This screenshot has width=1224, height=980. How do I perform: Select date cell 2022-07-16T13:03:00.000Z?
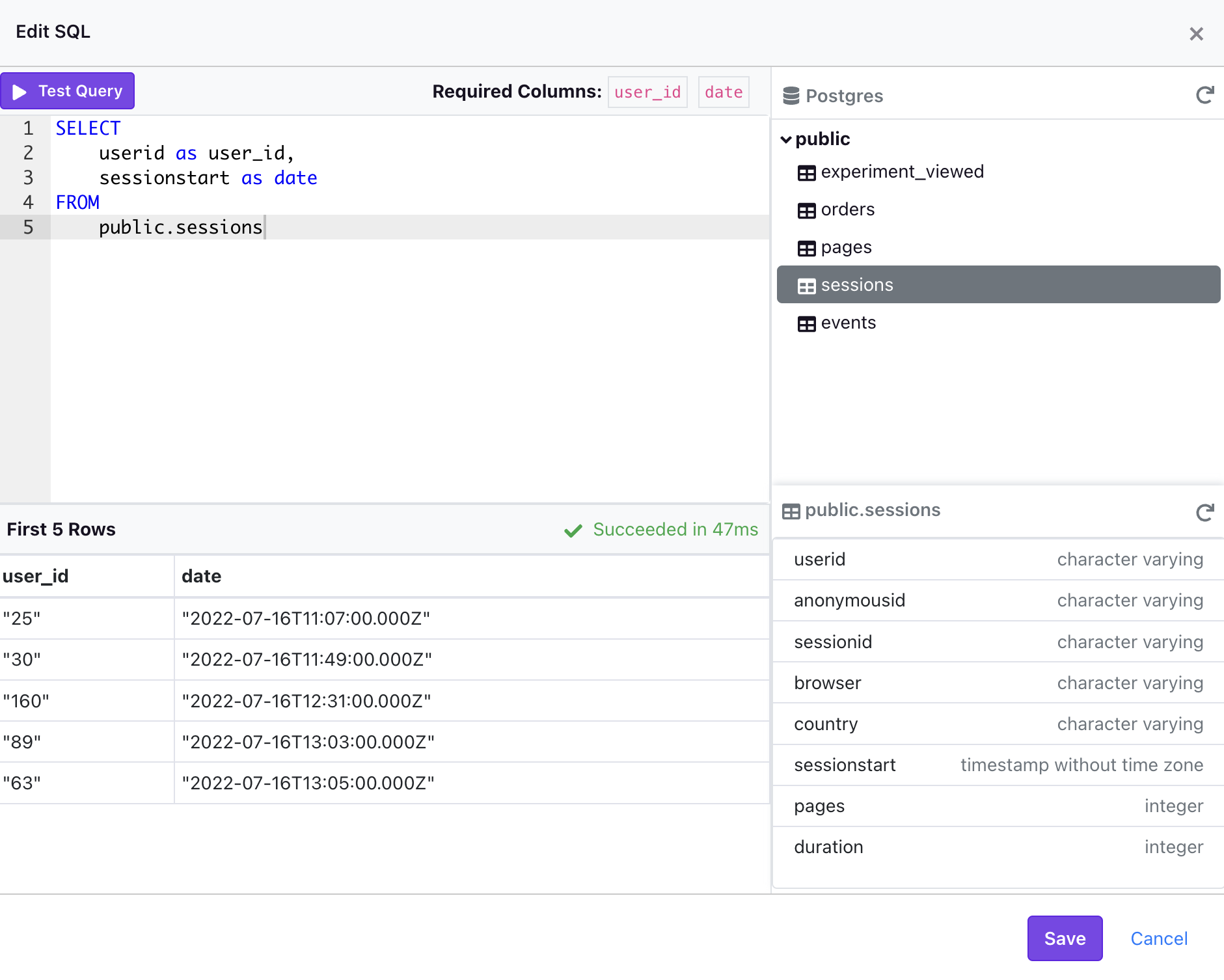click(x=472, y=742)
